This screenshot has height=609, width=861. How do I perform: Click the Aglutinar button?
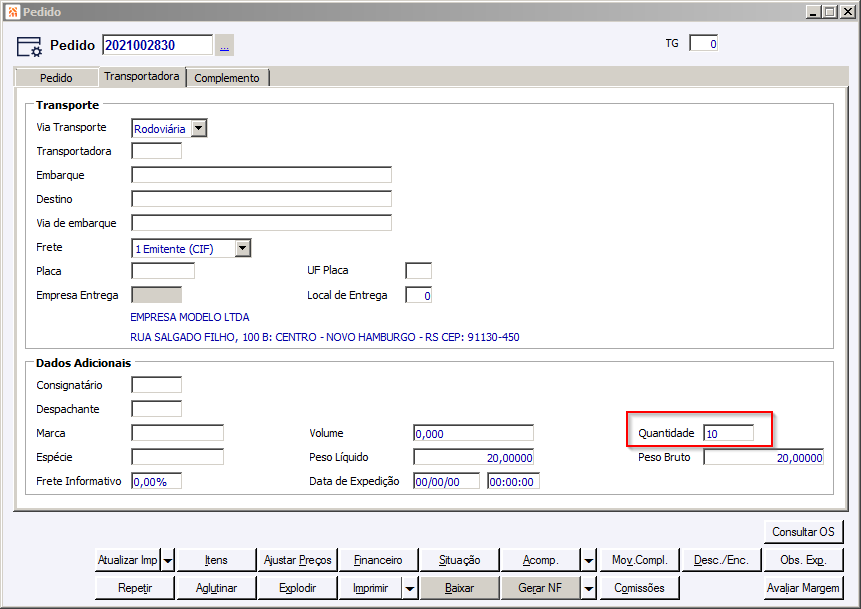point(216,588)
